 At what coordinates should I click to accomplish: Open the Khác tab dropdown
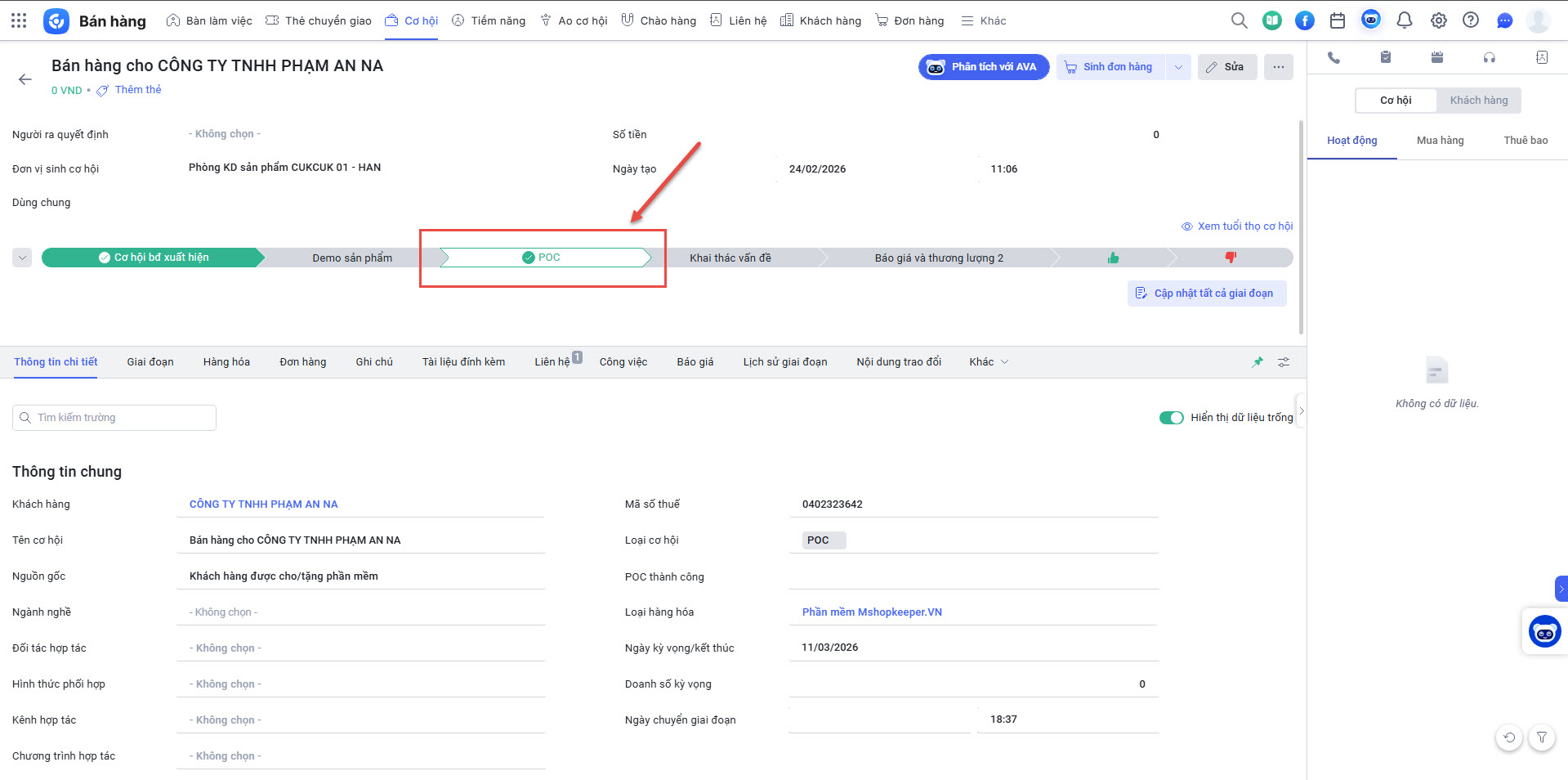[989, 362]
